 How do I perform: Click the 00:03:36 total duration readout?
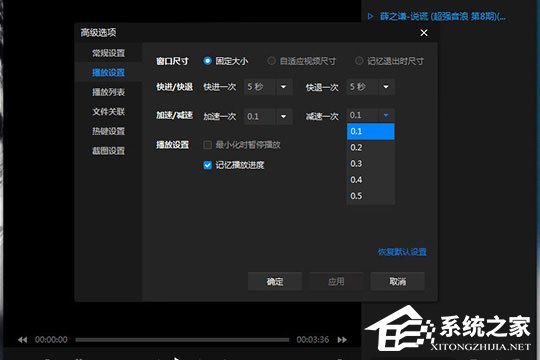(313, 340)
